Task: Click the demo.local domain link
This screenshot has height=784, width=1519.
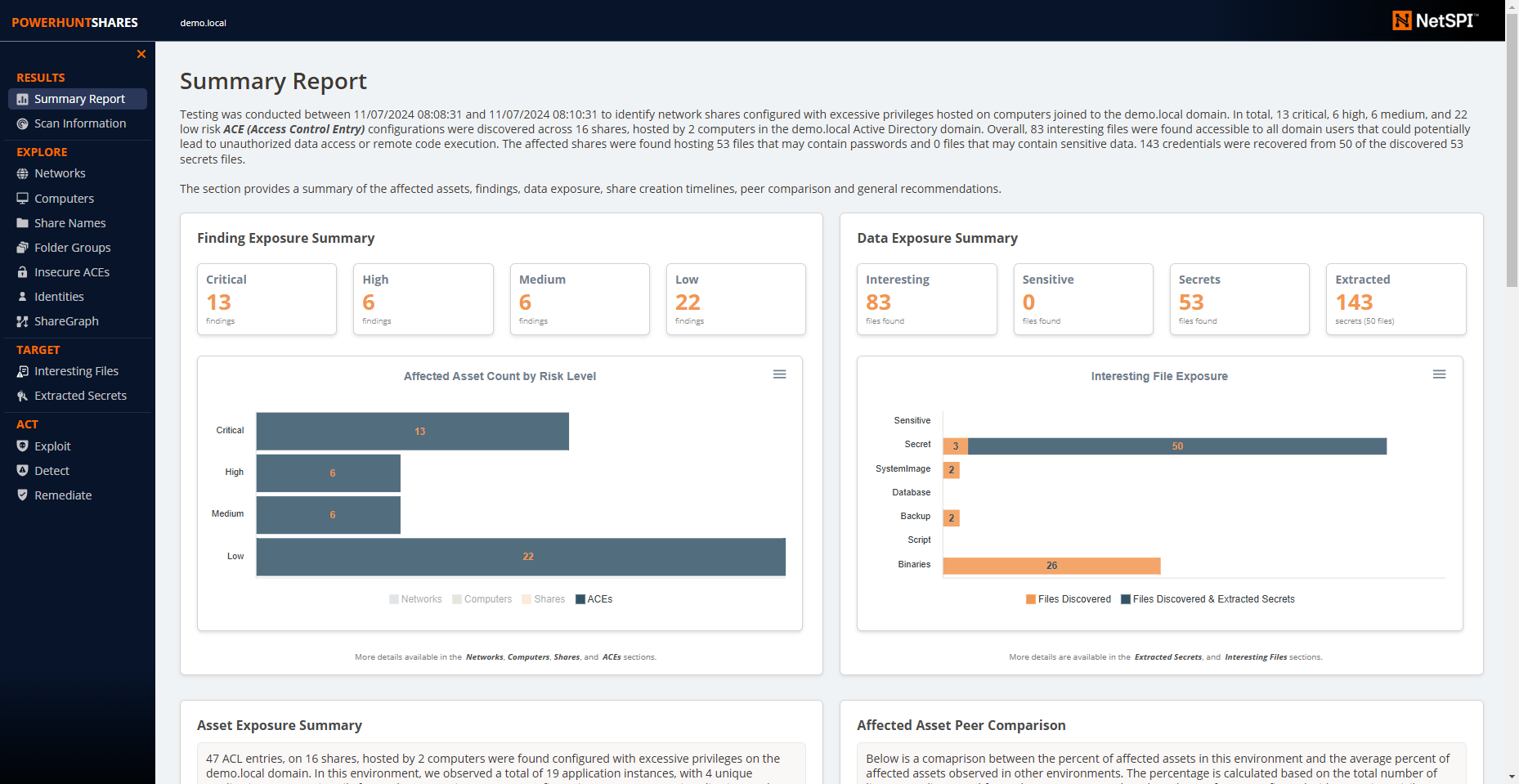Action: pos(203,22)
